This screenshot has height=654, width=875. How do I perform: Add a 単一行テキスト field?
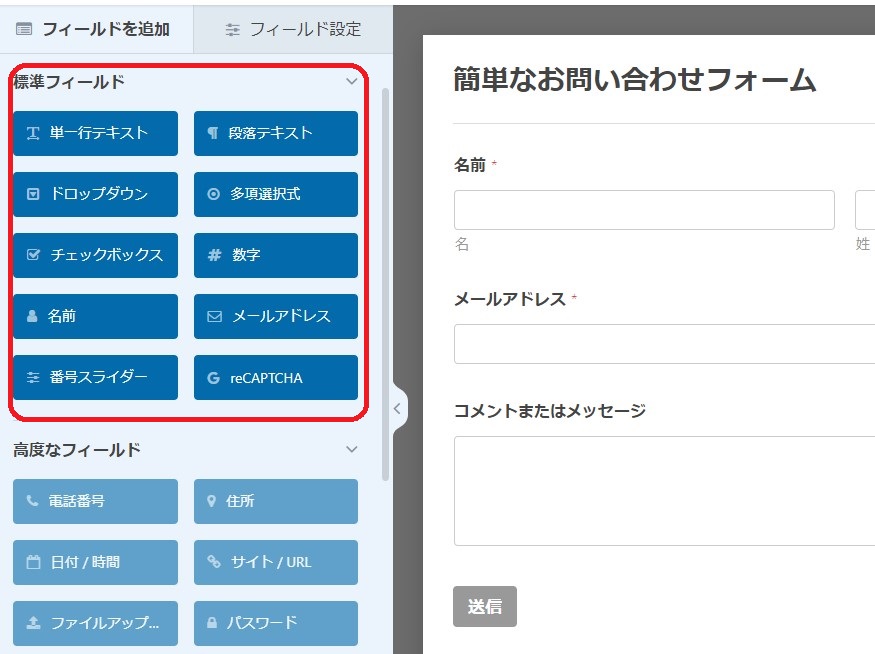(96, 133)
